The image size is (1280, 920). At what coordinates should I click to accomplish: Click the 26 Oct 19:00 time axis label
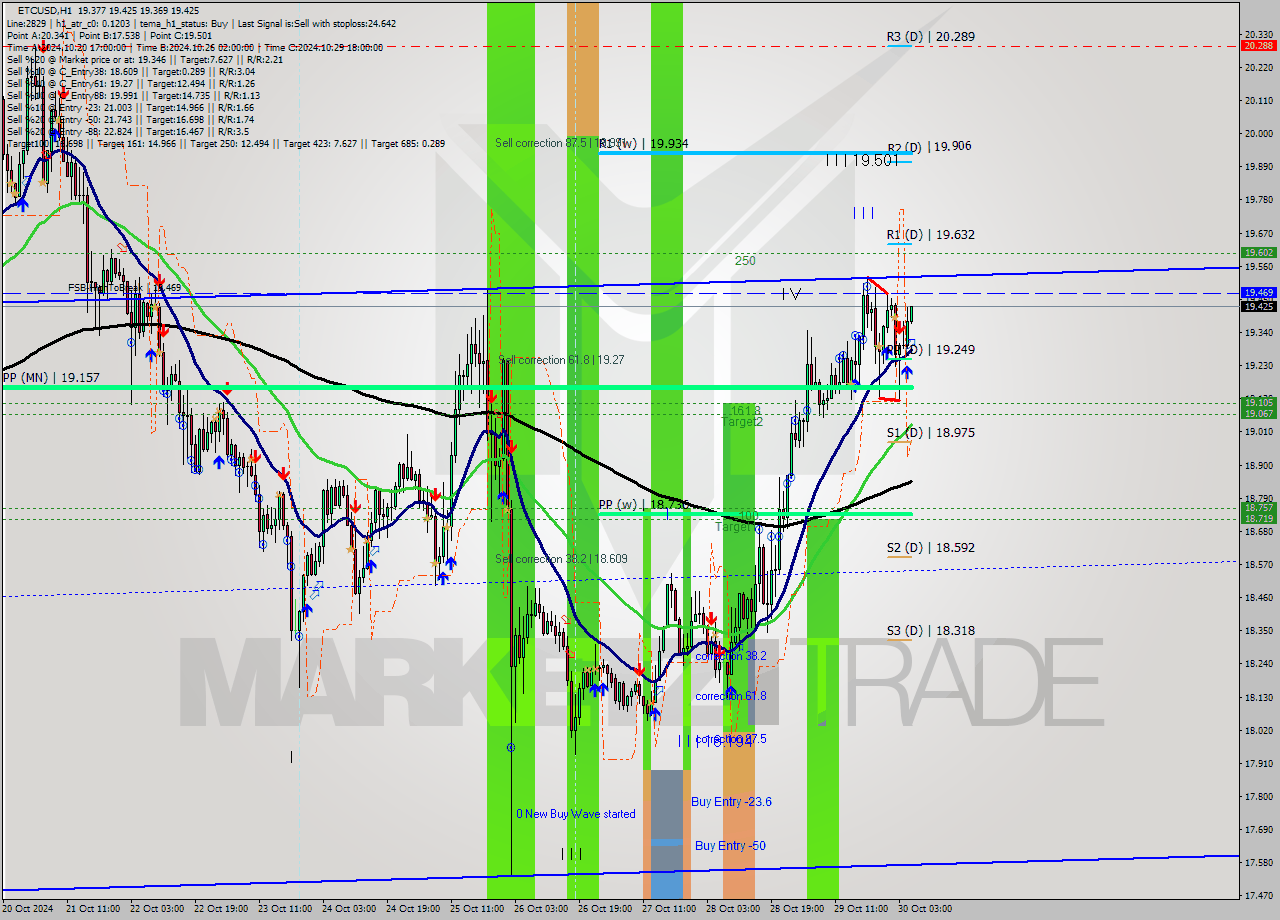coord(604,909)
